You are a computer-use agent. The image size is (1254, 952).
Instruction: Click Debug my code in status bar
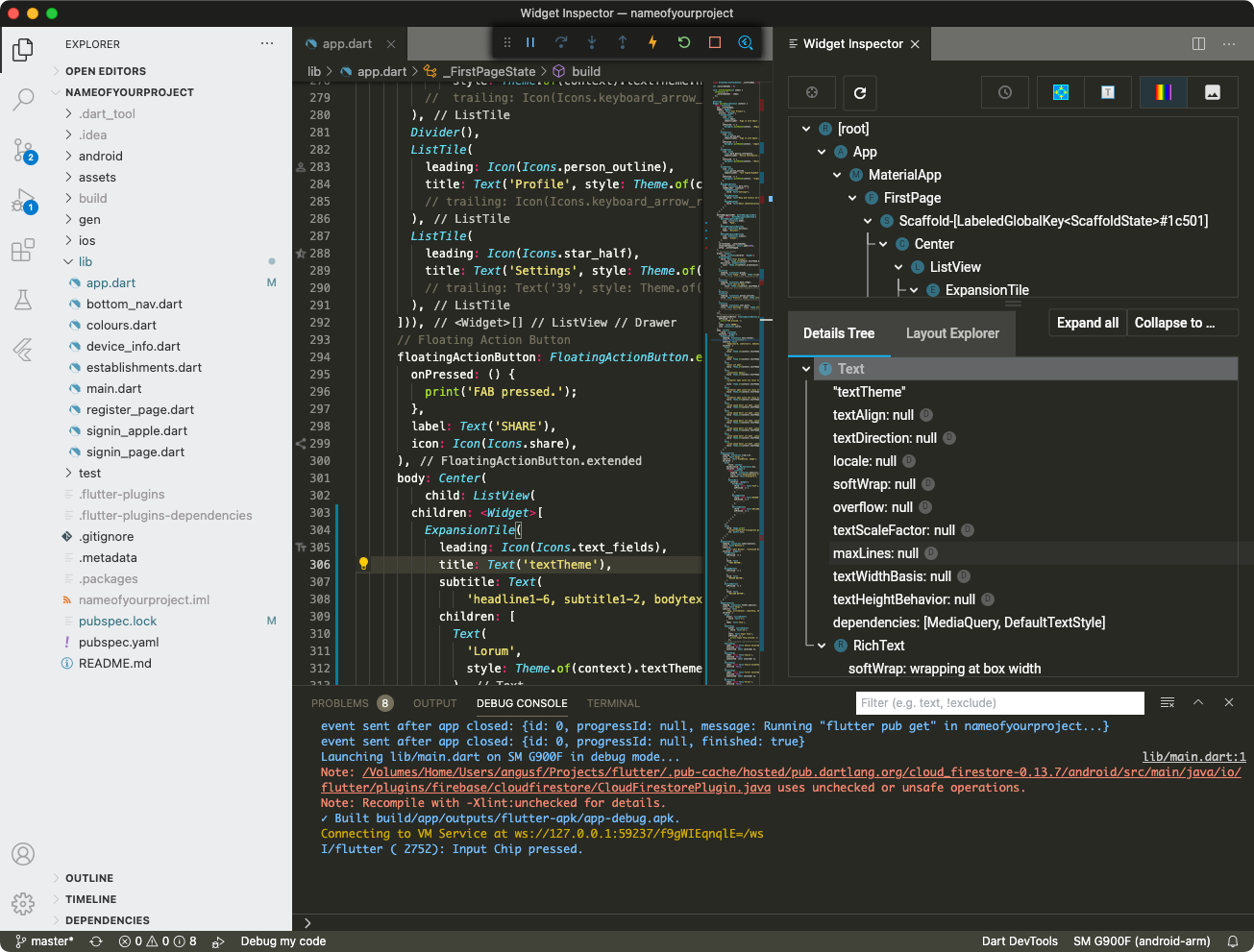click(x=283, y=941)
